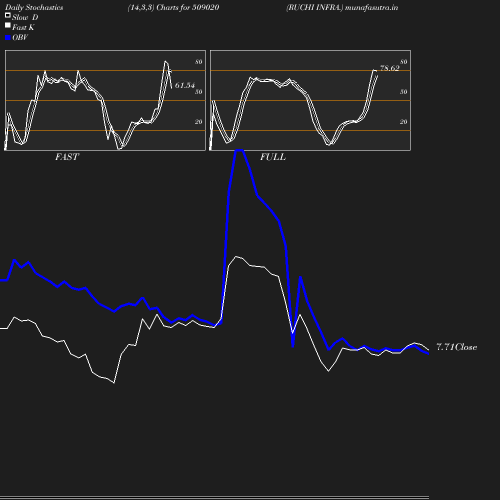Click the blue OBV line peak
This screenshot has width=500, height=500.
240,151
